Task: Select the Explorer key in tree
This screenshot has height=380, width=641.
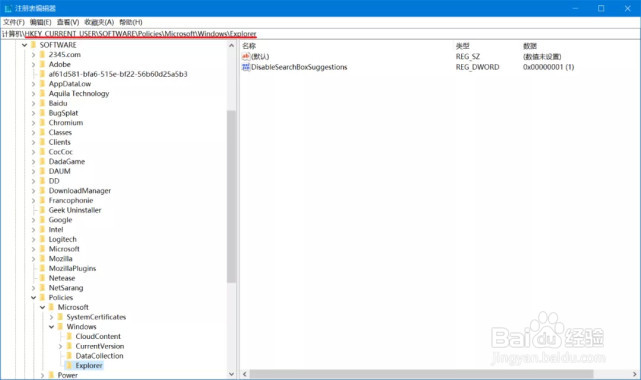Action: point(89,365)
